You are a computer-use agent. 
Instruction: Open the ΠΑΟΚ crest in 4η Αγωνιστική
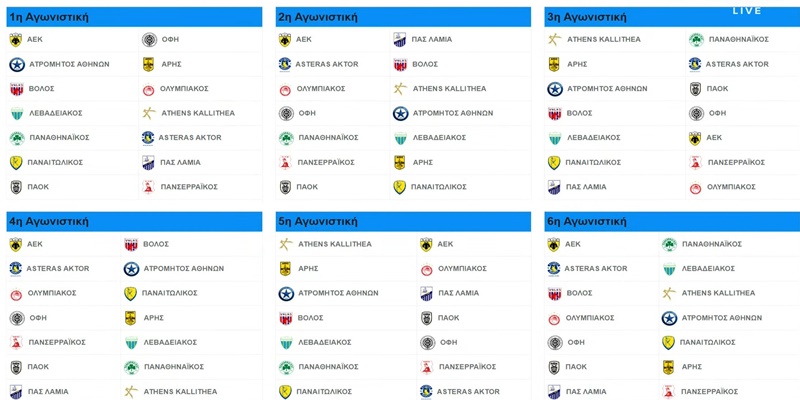[16, 367]
